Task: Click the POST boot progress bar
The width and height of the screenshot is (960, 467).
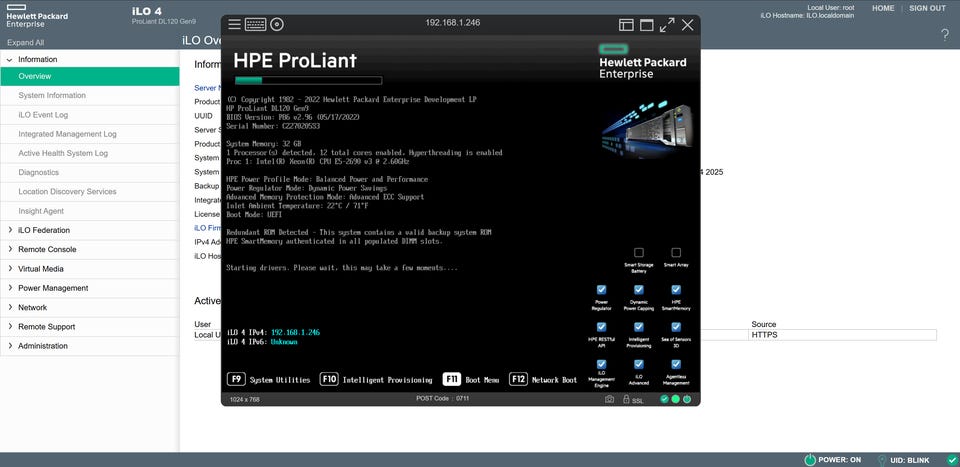Action: 309,80
